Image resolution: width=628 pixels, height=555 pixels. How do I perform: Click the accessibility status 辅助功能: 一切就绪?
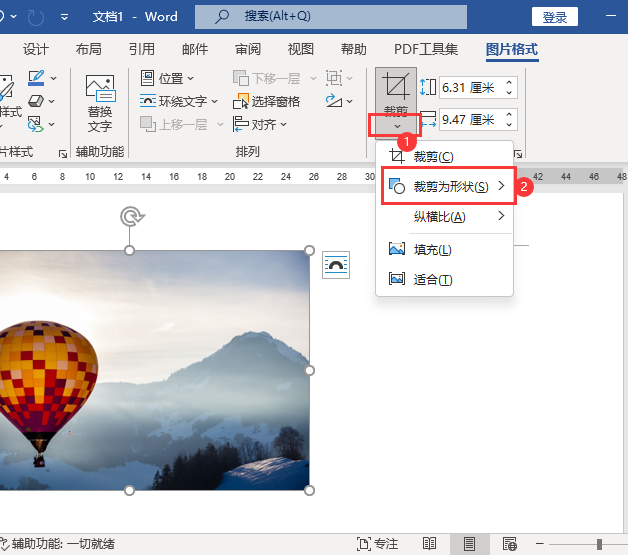[x=58, y=544]
